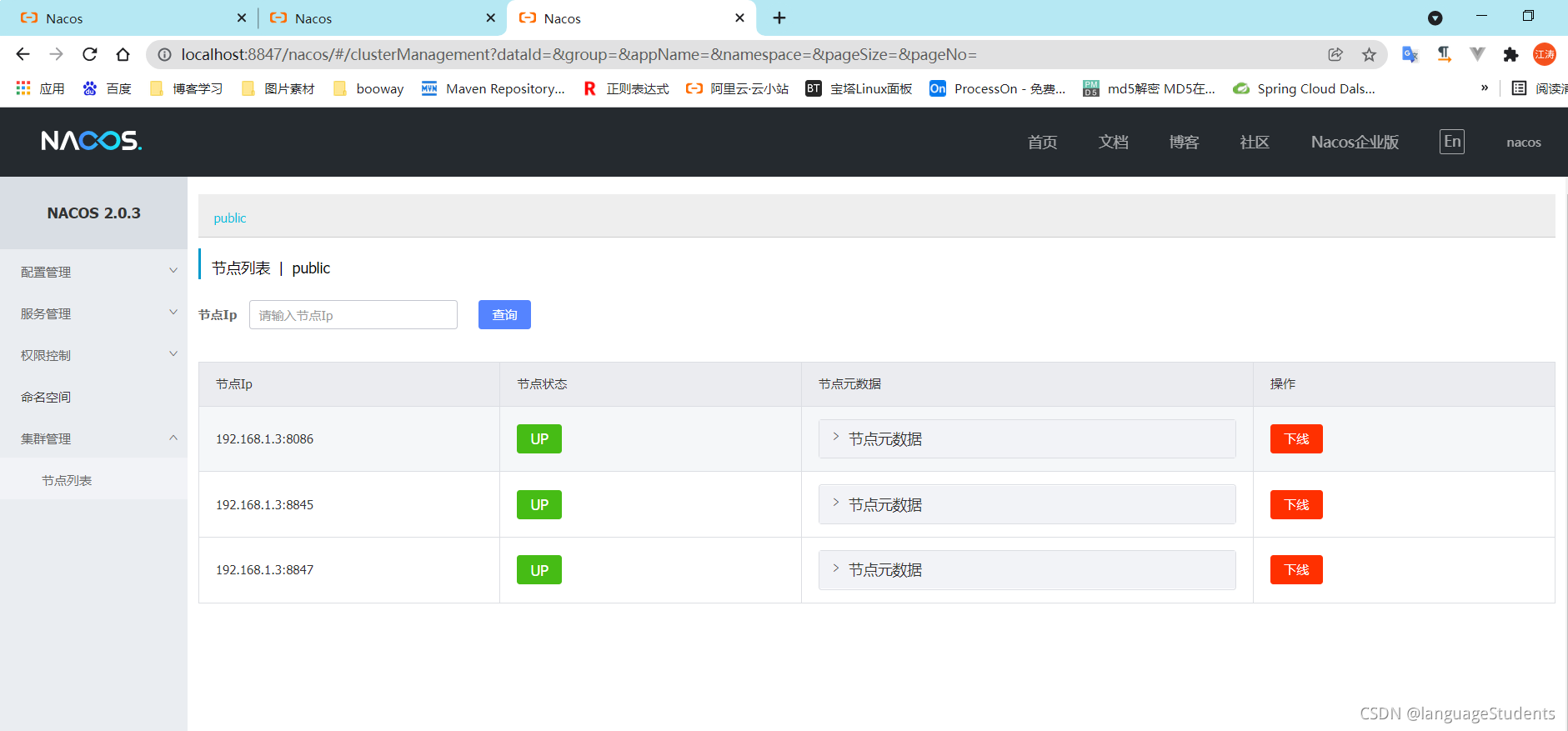Close the first Nacos tab
The width and height of the screenshot is (1568, 731).
[242, 18]
